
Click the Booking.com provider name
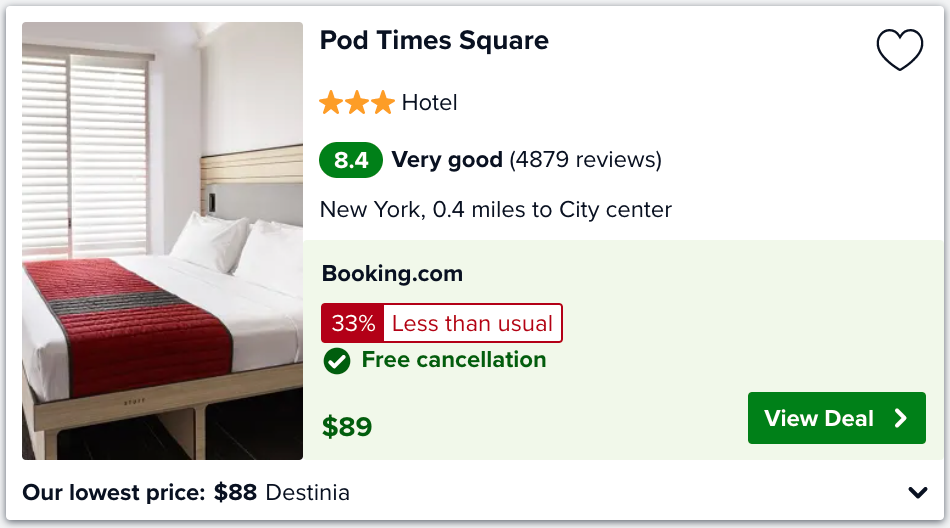click(x=392, y=273)
